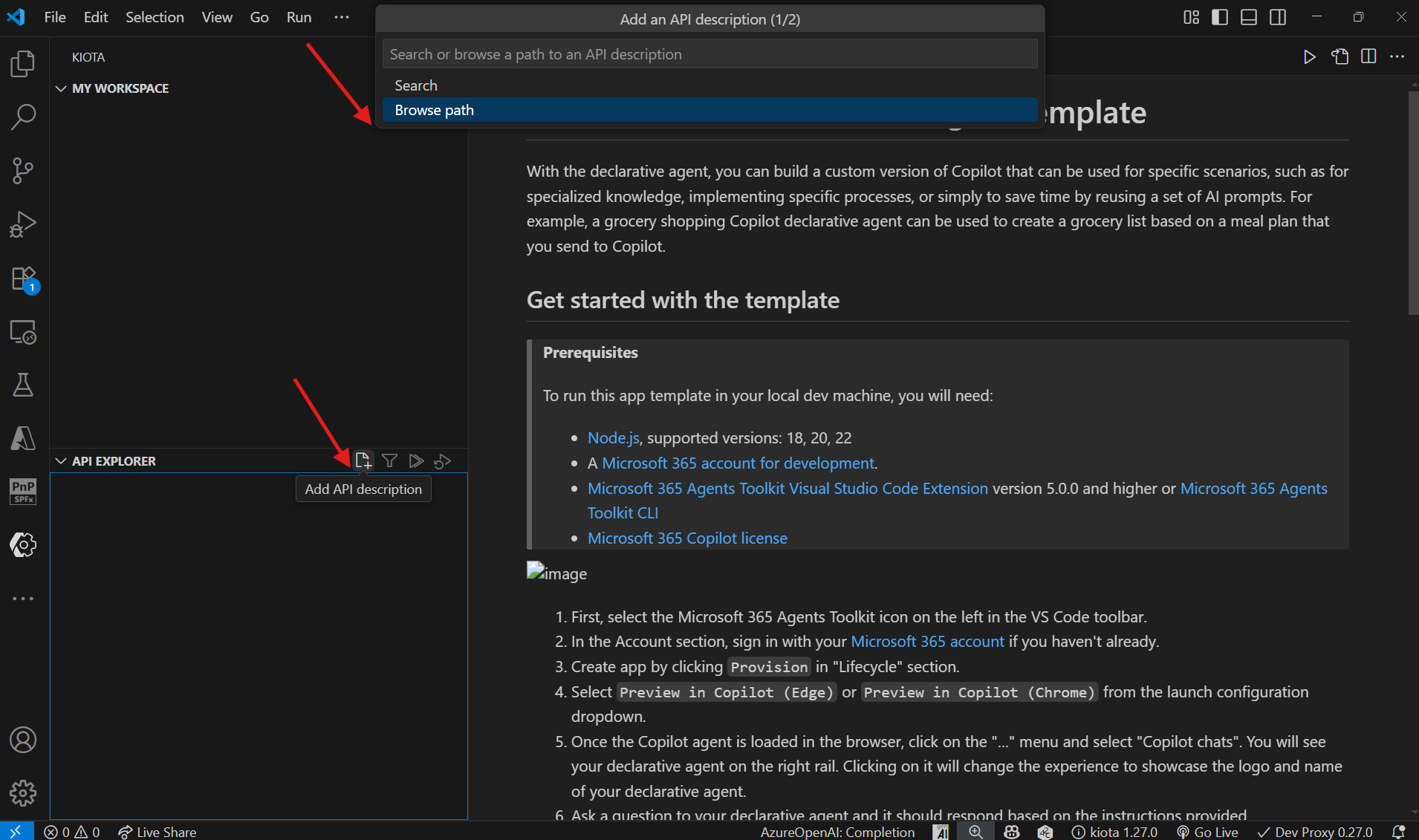
Task: Open Agents Toolkit Visual Studio Code Extension link
Action: tap(788, 489)
